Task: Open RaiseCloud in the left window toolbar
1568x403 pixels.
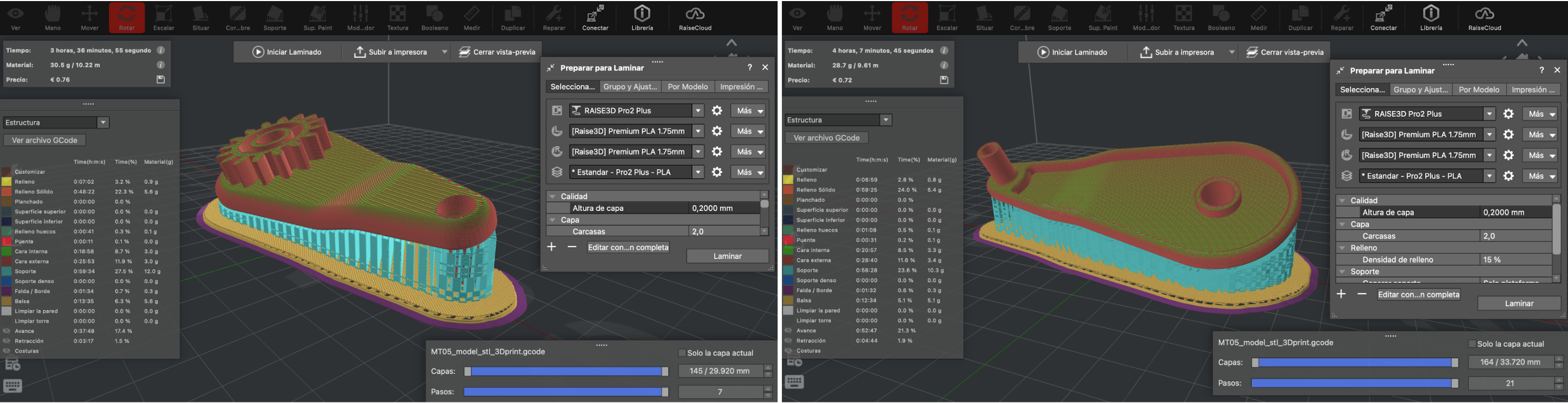Action: pyautogui.click(x=694, y=18)
